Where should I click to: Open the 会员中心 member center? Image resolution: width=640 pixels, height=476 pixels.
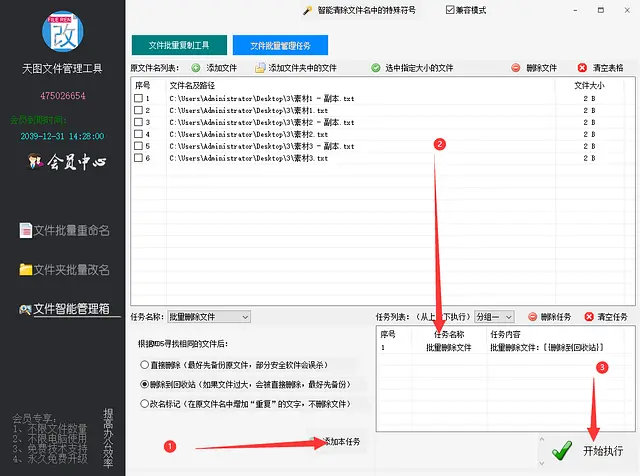pyautogui.click(x=67, y=162)
